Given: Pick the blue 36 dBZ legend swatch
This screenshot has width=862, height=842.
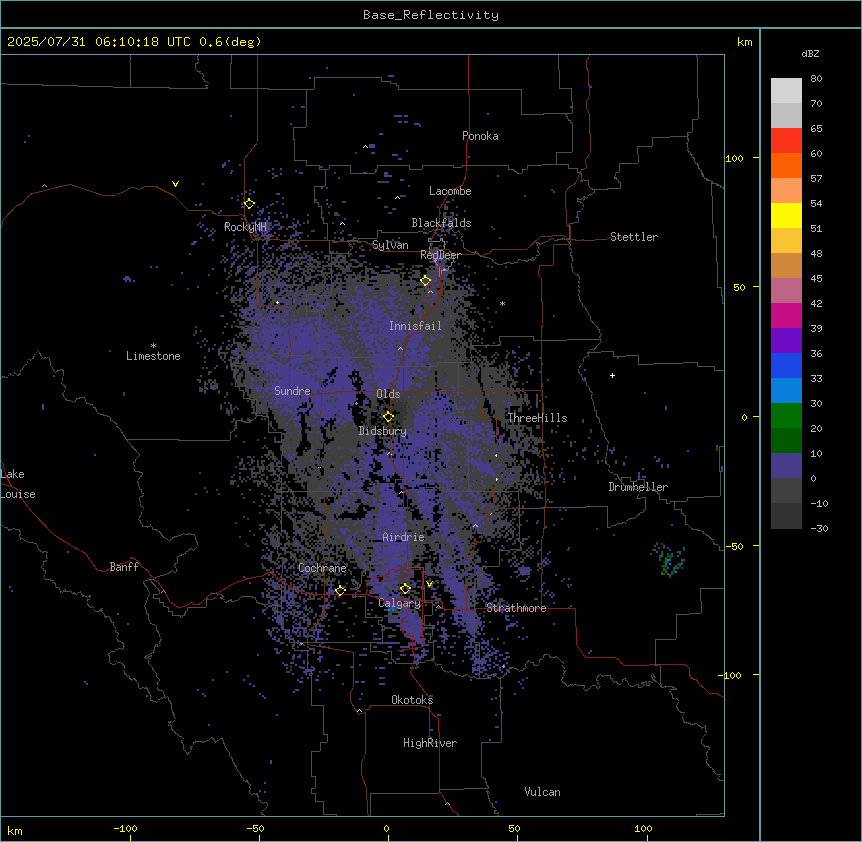Looking at the screenshot, I should (x=786, y=365).
